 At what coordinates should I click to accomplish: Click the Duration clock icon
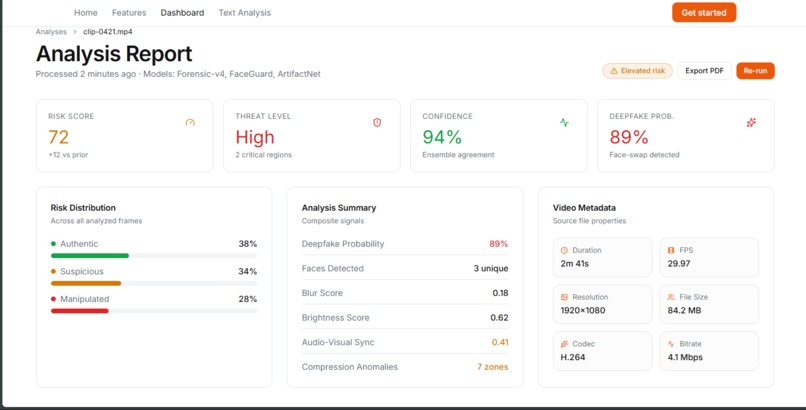(x=564, y=250)
